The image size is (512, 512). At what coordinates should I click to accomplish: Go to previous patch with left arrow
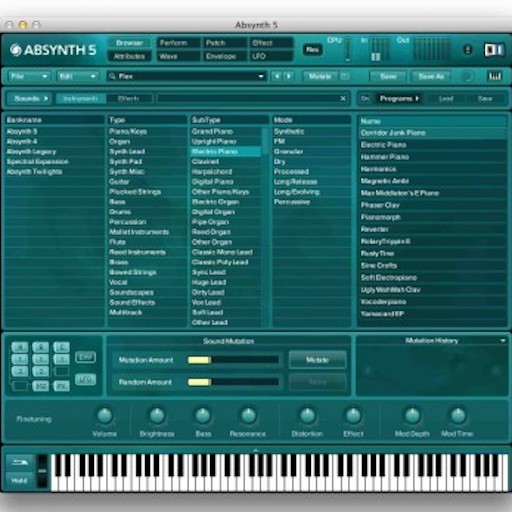(276, 76)
